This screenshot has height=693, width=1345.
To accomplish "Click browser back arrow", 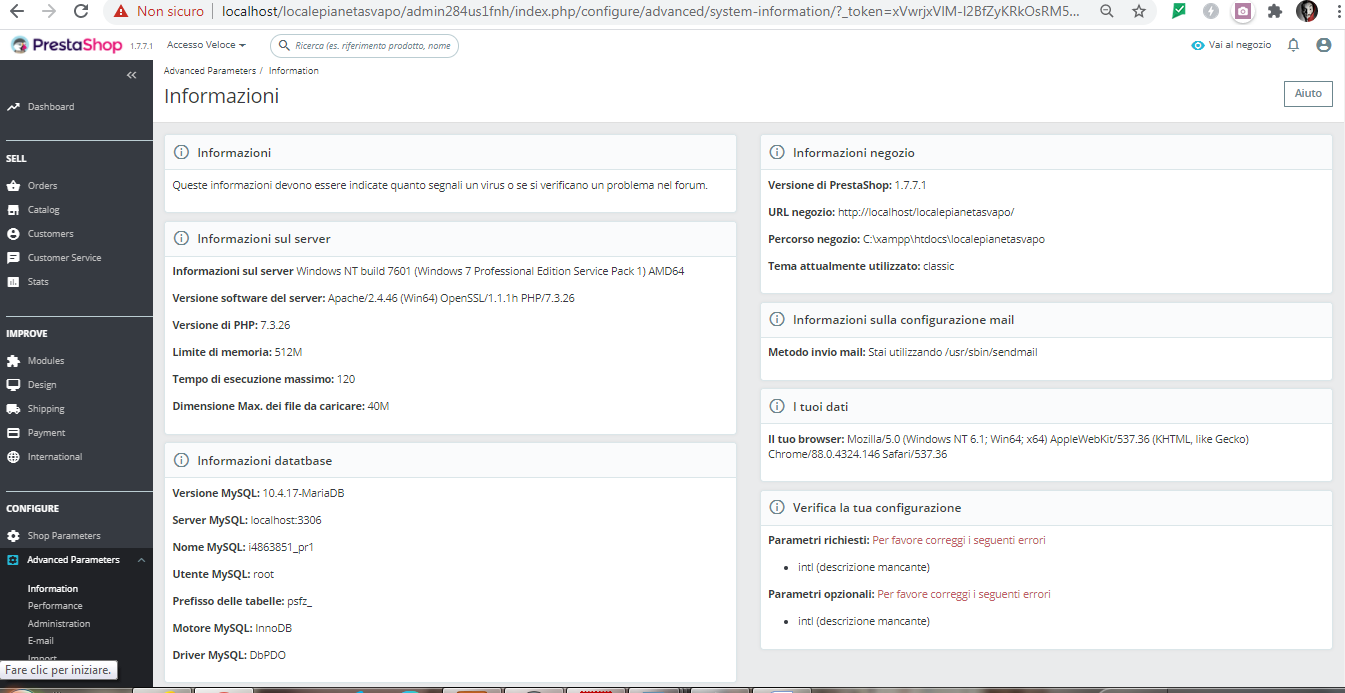I will coord(17,12).
